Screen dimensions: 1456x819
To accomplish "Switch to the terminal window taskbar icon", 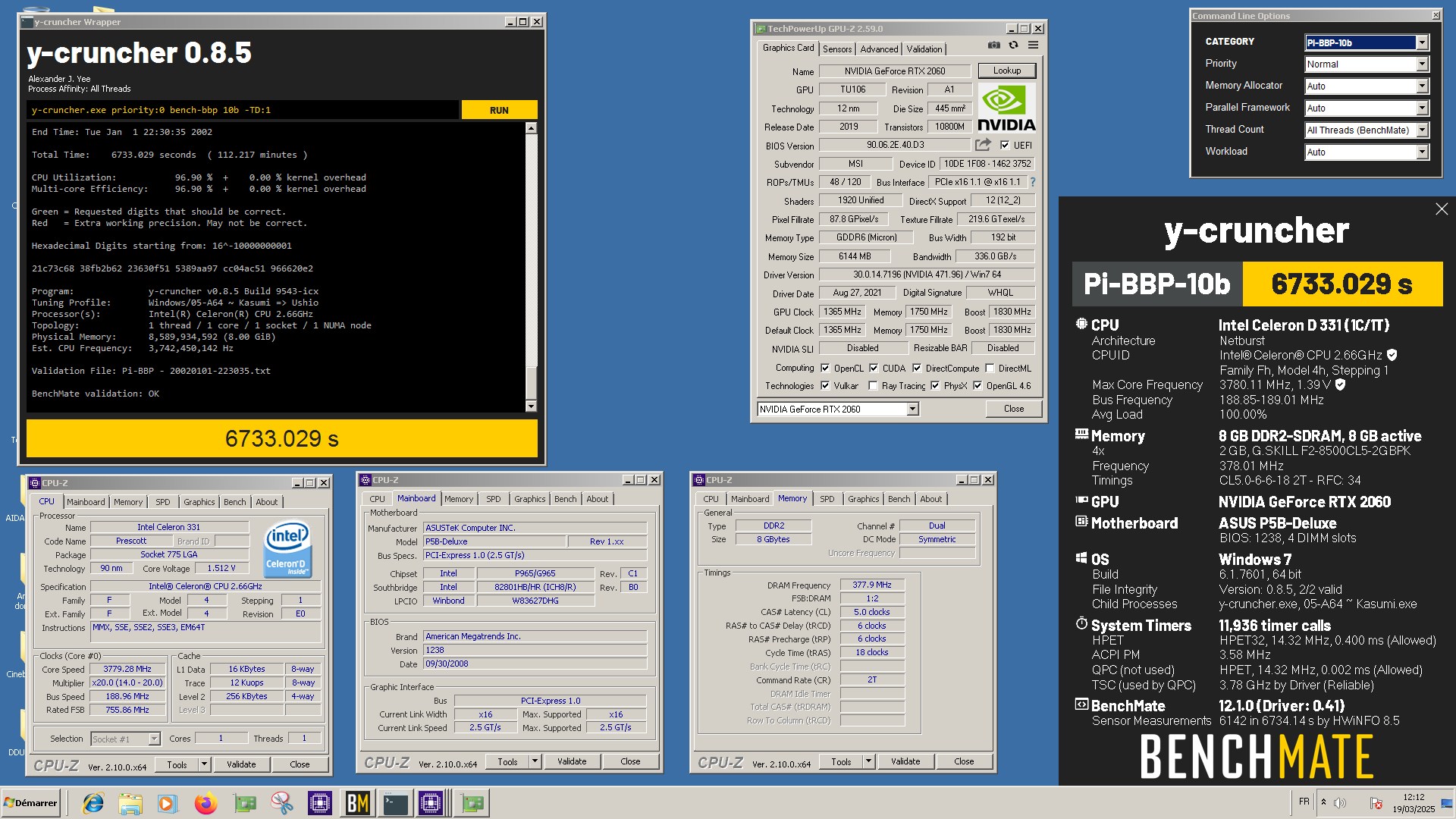I will (395, 803).
